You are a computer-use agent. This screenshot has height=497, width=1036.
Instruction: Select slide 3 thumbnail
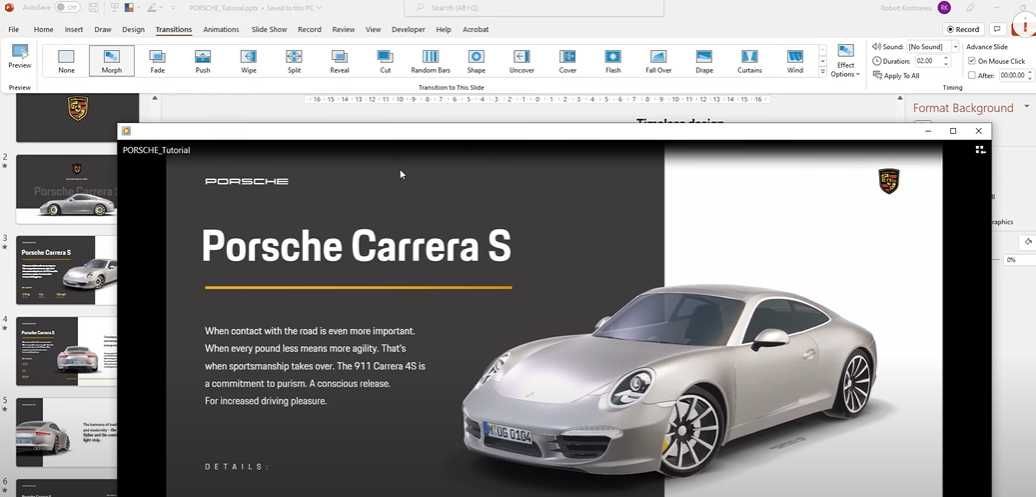(x=66, y=270)
